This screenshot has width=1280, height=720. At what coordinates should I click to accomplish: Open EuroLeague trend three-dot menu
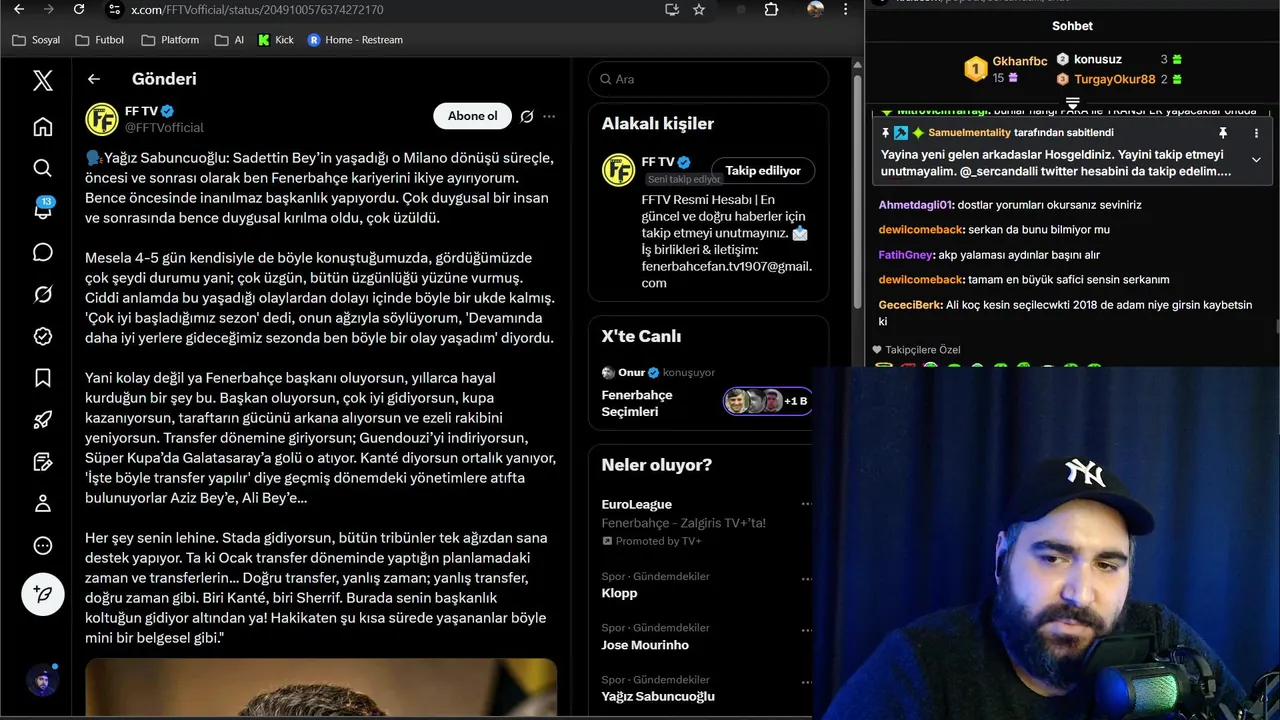click(807, 505)
